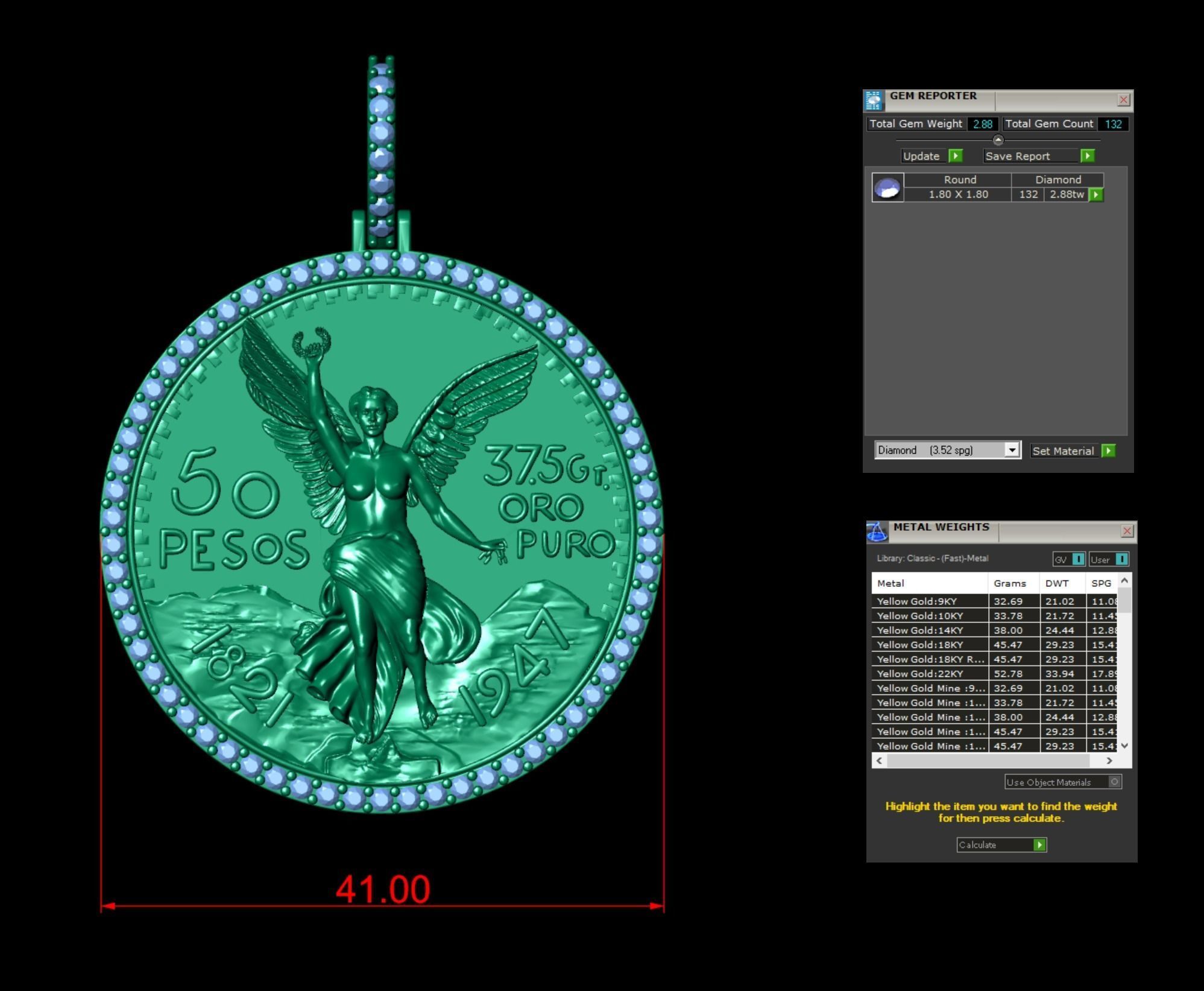Click the SPG column header
Viewport: 1204px width, 991px height.
[x=1102, y=583]
